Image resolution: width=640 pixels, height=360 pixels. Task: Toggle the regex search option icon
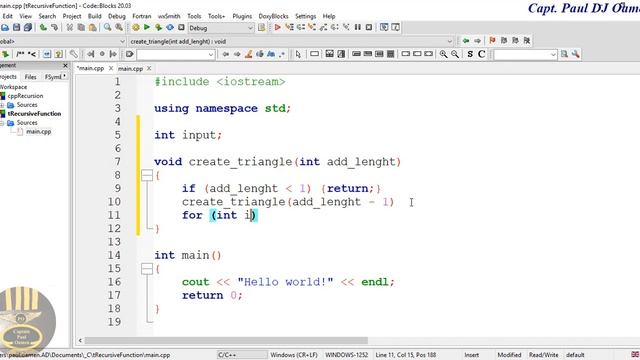point(282,54)
